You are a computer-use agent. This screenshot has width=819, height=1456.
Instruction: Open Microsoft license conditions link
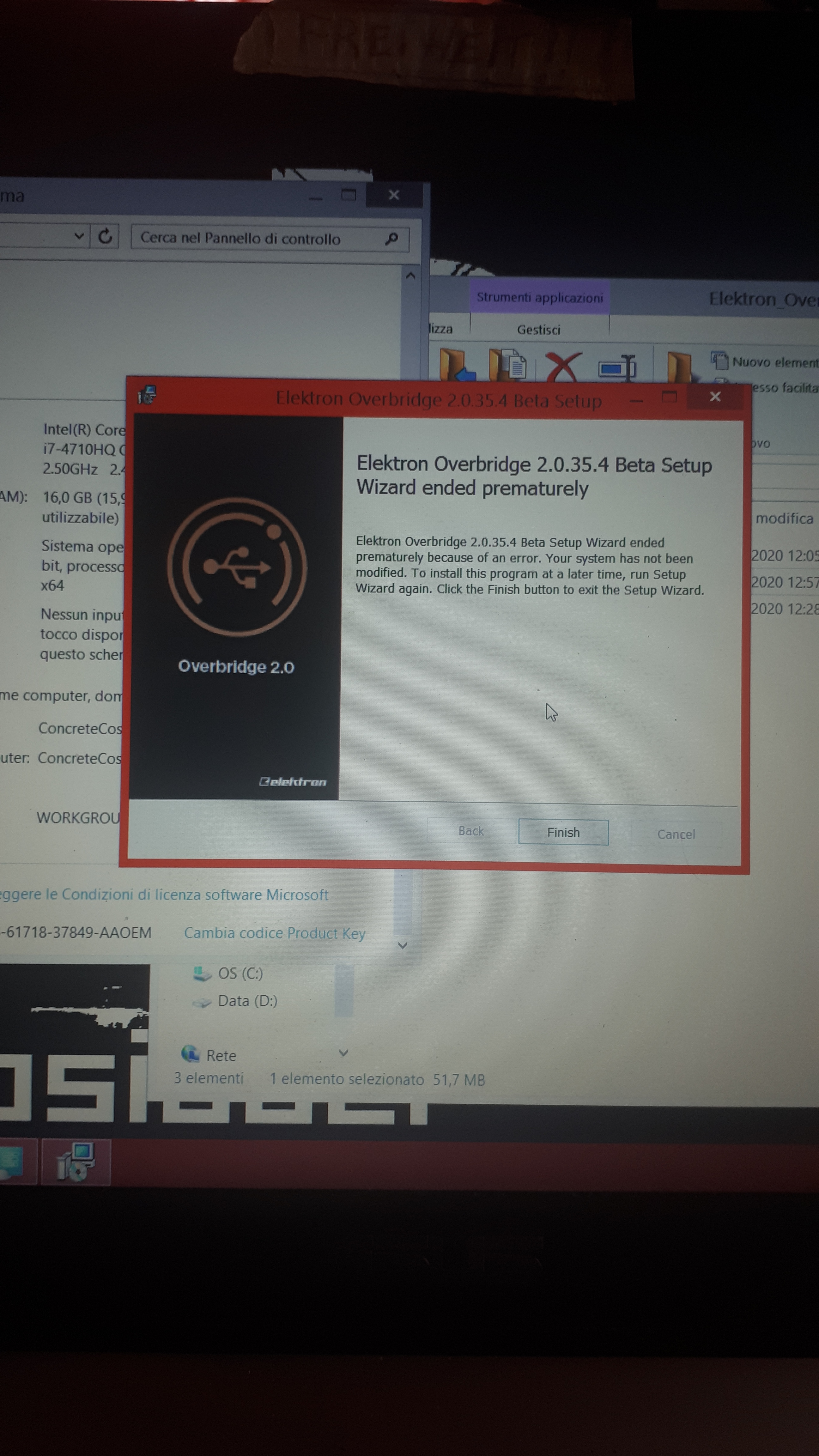click(x=164, y=894)
